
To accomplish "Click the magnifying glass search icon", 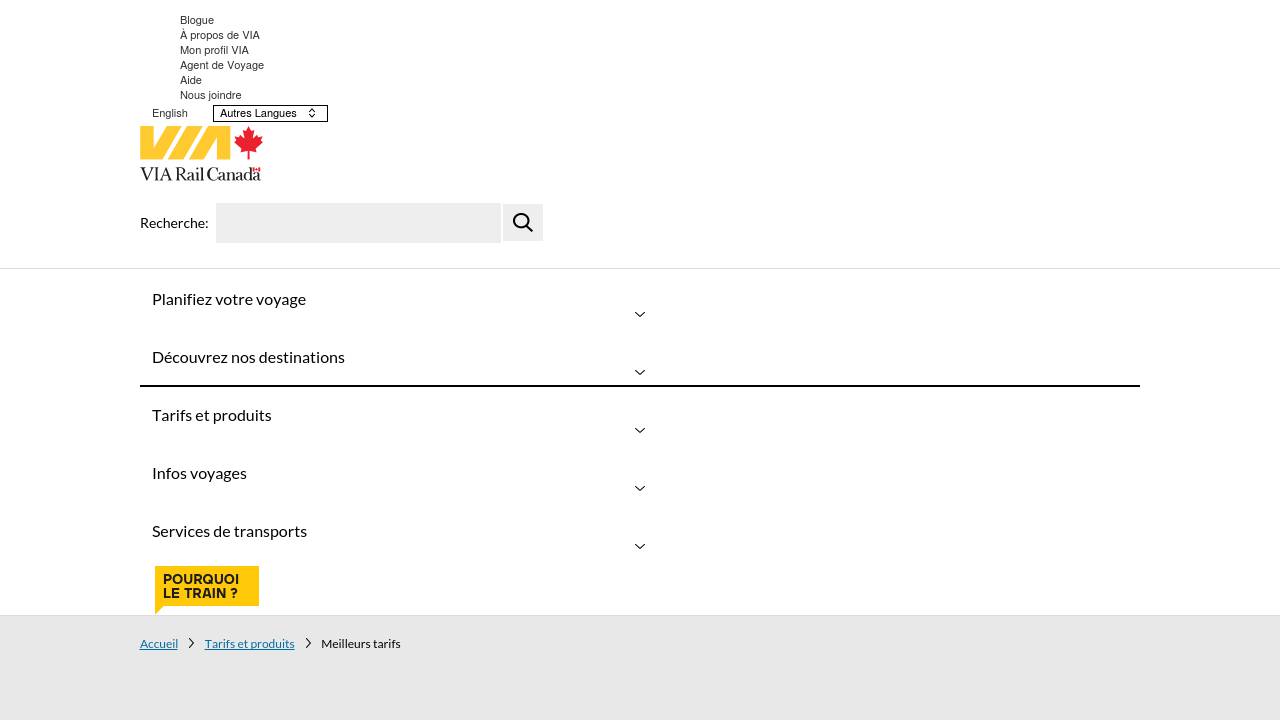I will [x=523, y=222].
